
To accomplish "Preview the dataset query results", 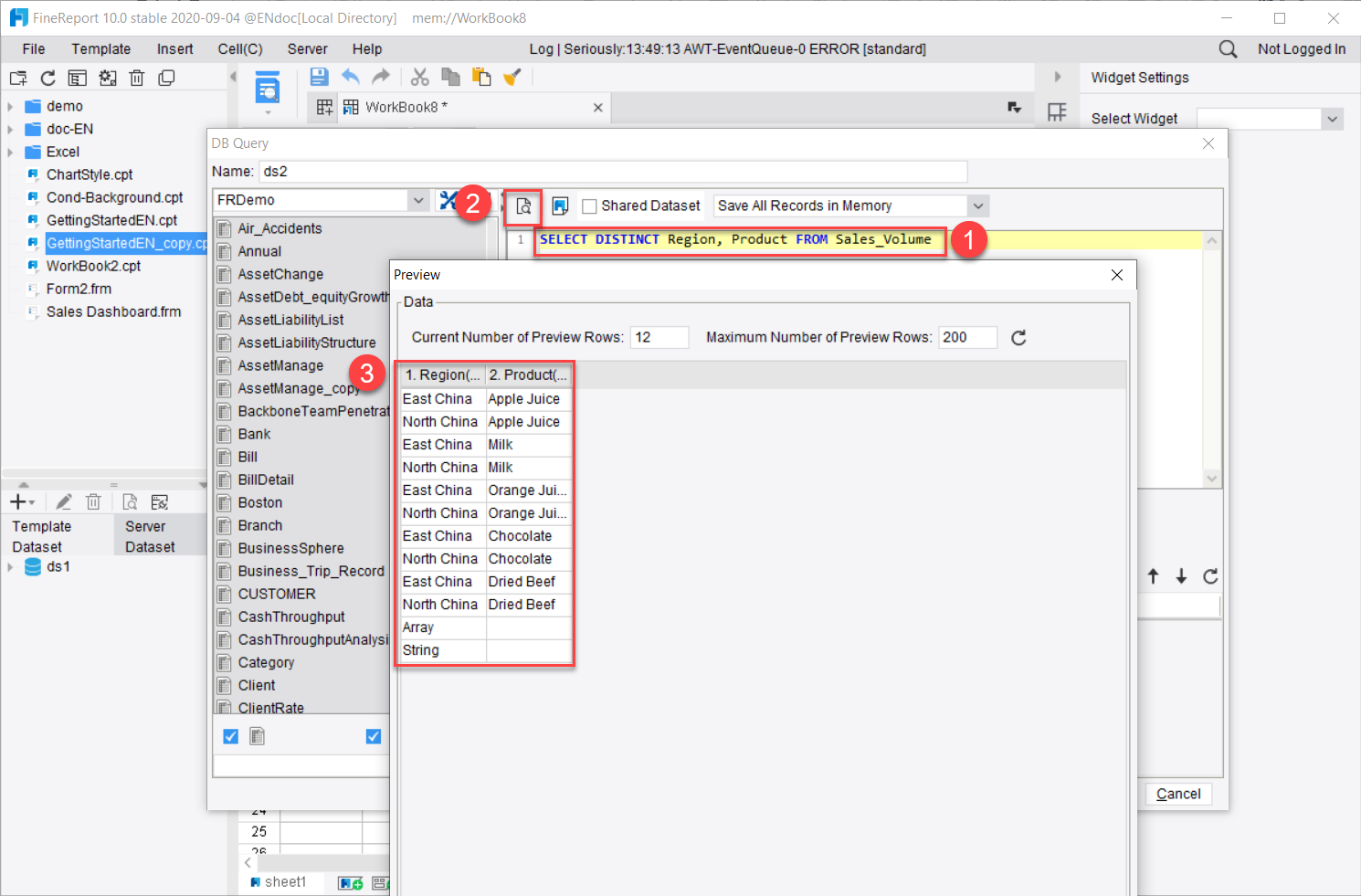I will 522,207.
